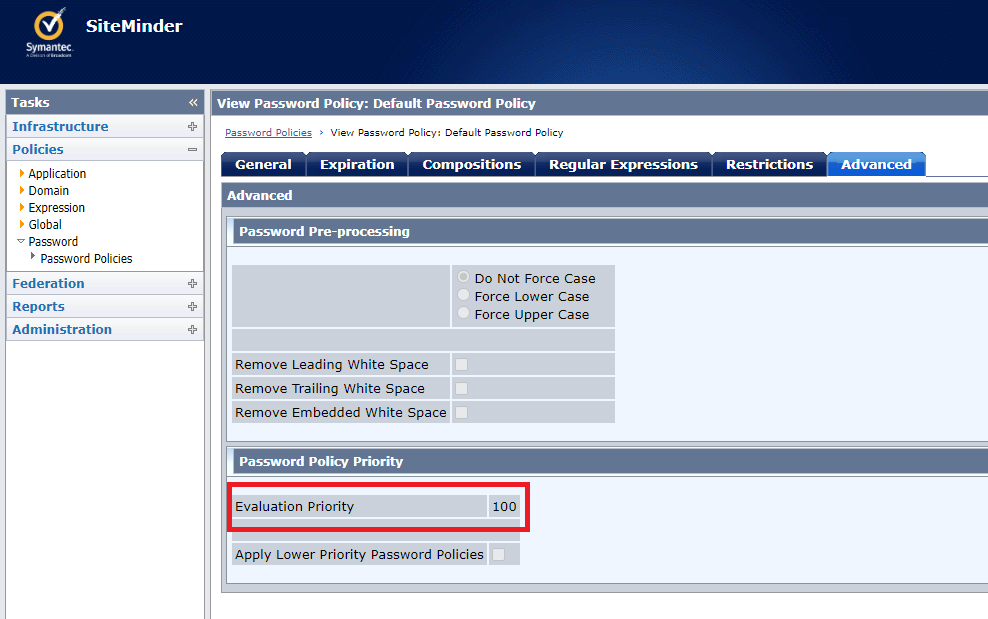The image size is (988, 619).
Task: Open the Expression policies item
Action: click(56, 207)
